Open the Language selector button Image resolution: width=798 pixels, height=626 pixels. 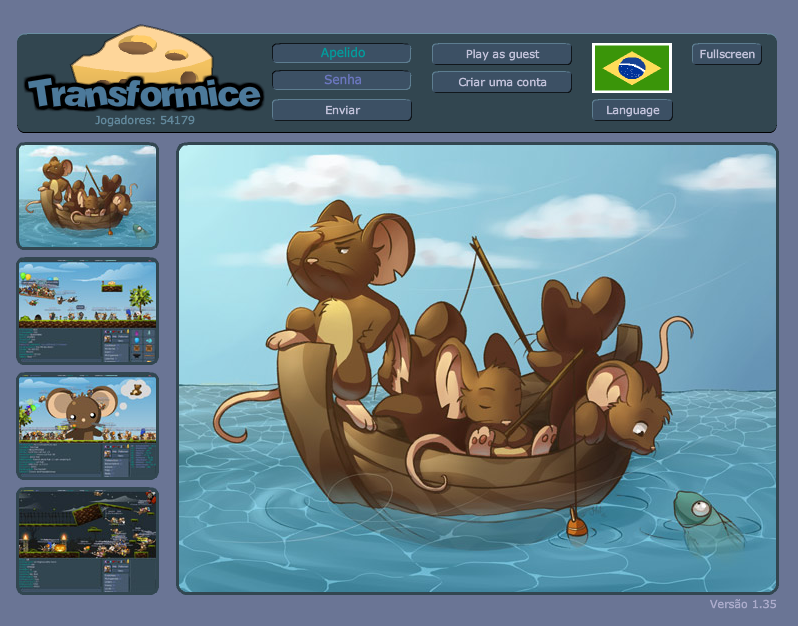(632, 110)
